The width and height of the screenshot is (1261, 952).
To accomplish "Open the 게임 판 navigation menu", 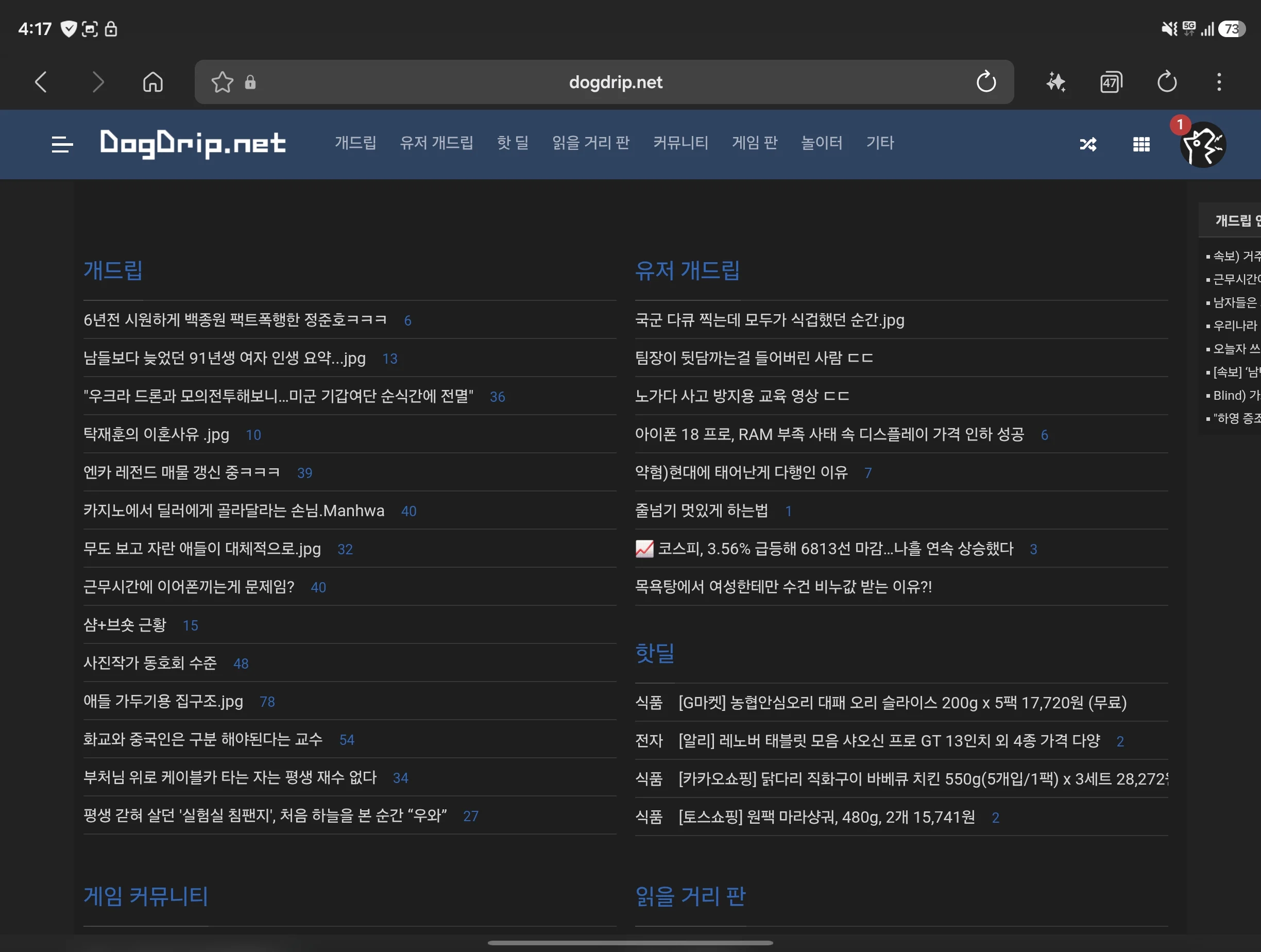I will pyautogui.click(x=755, y=143).
